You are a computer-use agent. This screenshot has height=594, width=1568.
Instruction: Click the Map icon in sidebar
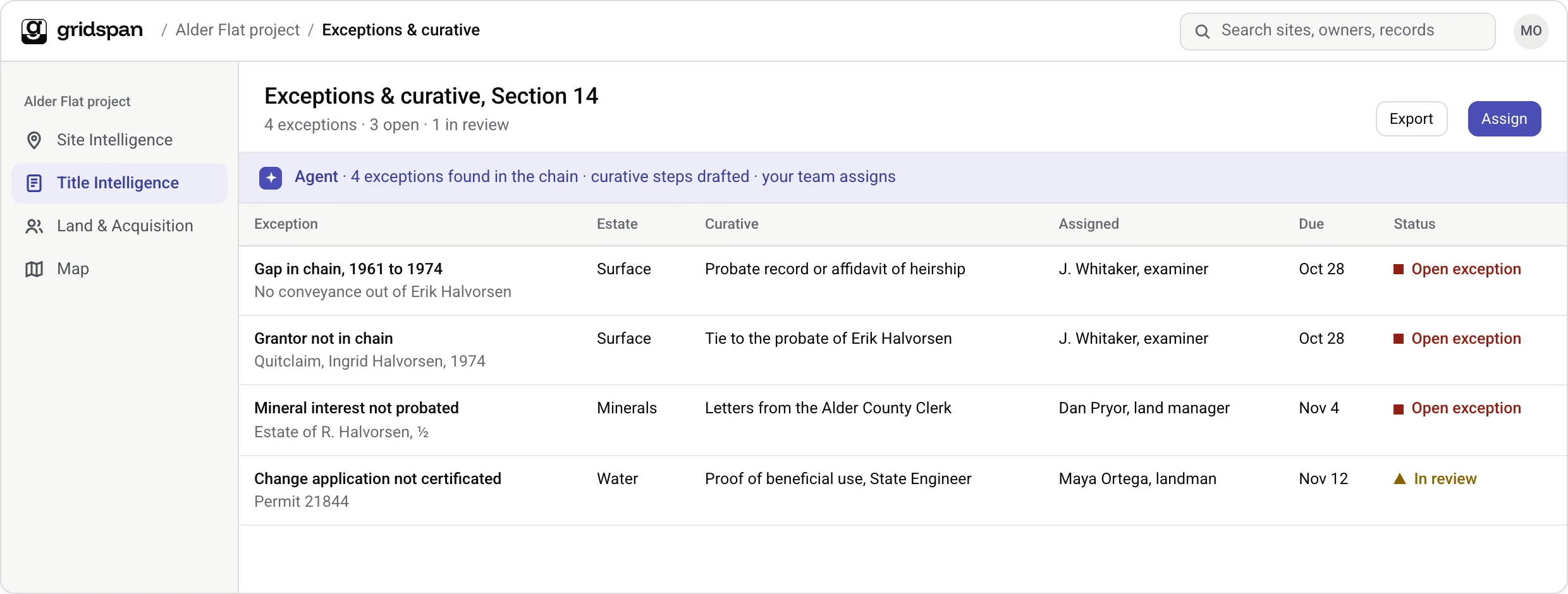(x=34, y=269)
